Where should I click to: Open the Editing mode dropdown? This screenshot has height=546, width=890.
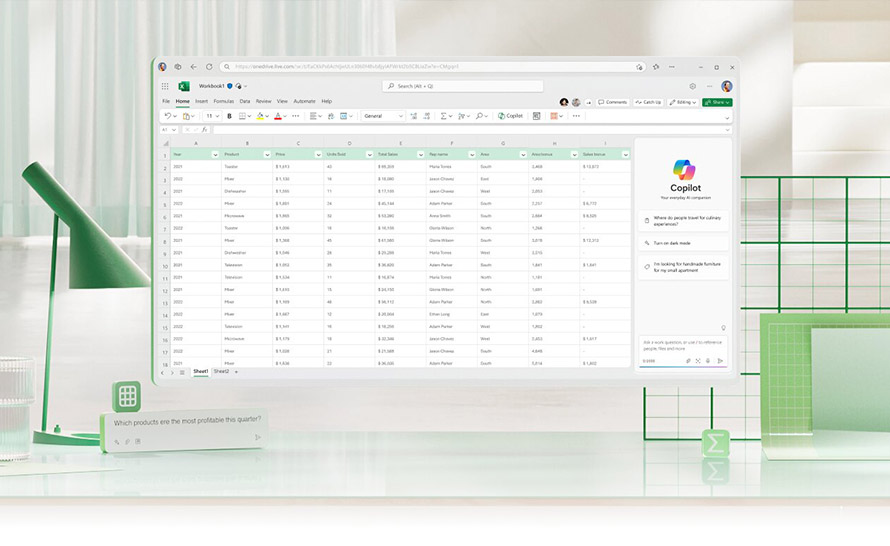(684, 102)
